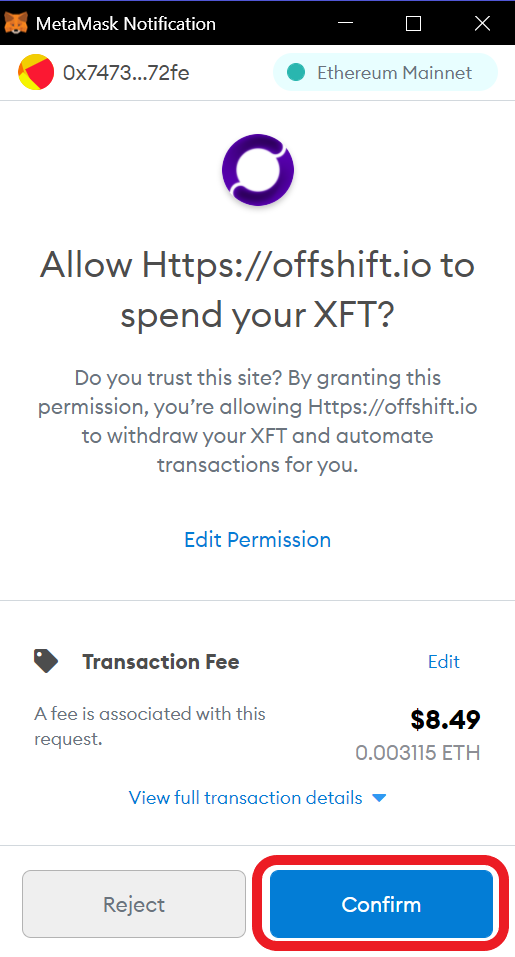Image resolution: width=515 pixels, height=957 pixels.
Task: Click the MetaMask fox icon in title bar
Action: click(x=16, y=23)
